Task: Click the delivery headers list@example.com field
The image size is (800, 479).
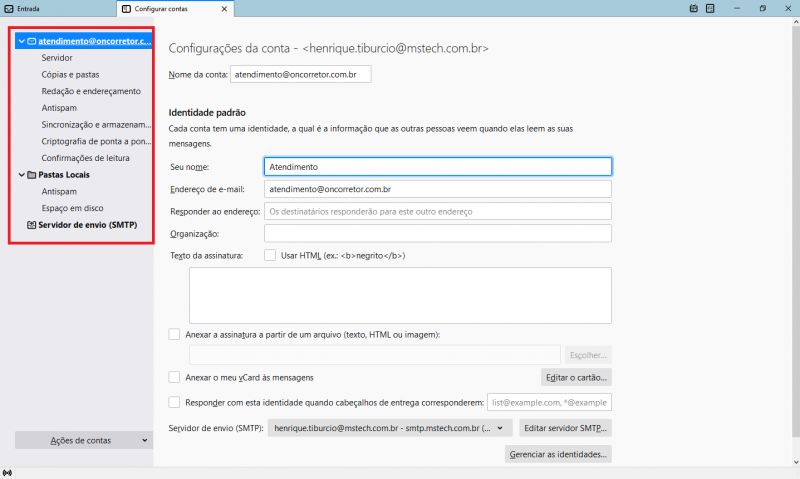Action: pos(549,402)
